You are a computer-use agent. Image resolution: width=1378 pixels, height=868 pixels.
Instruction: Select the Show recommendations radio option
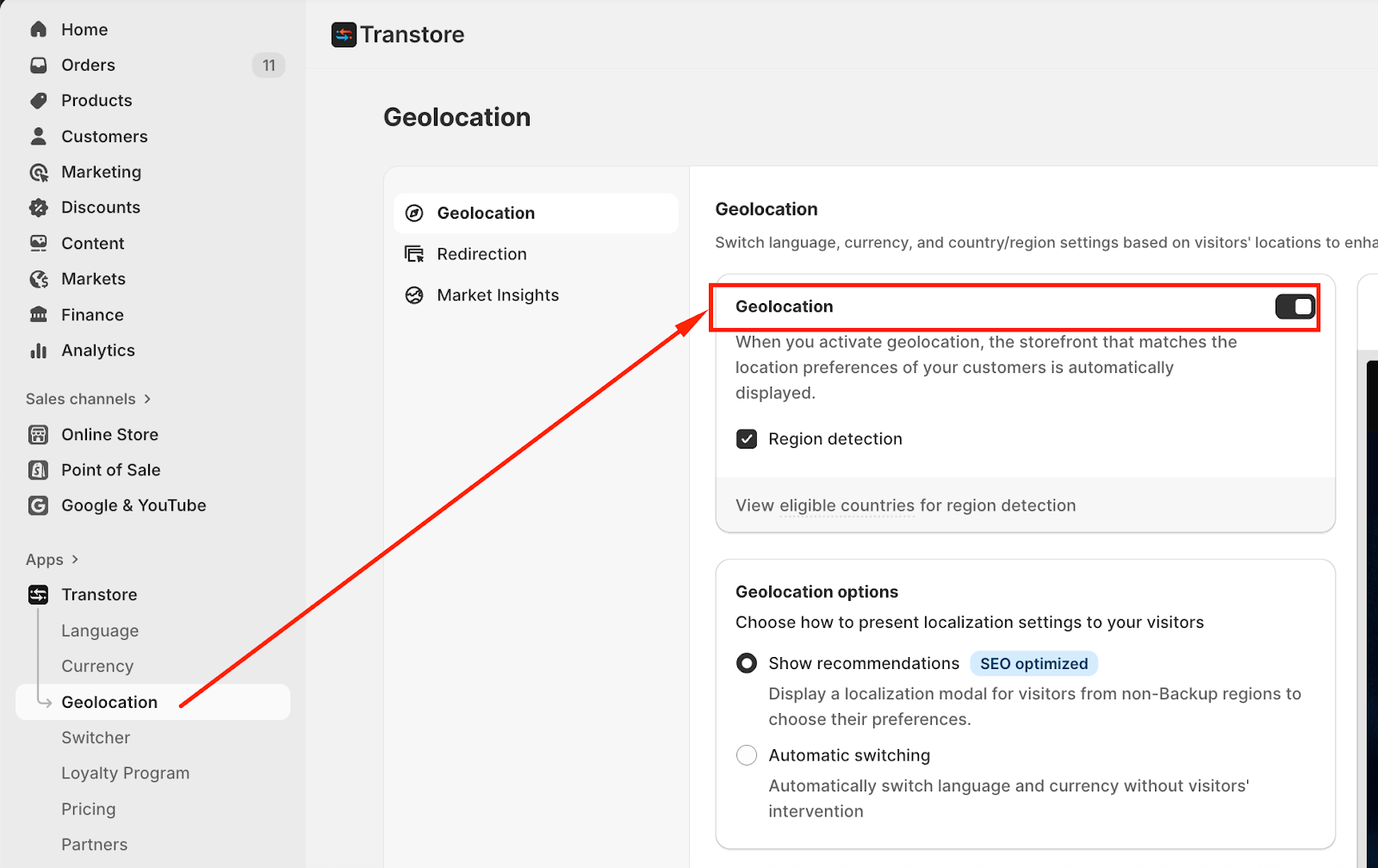747,663
